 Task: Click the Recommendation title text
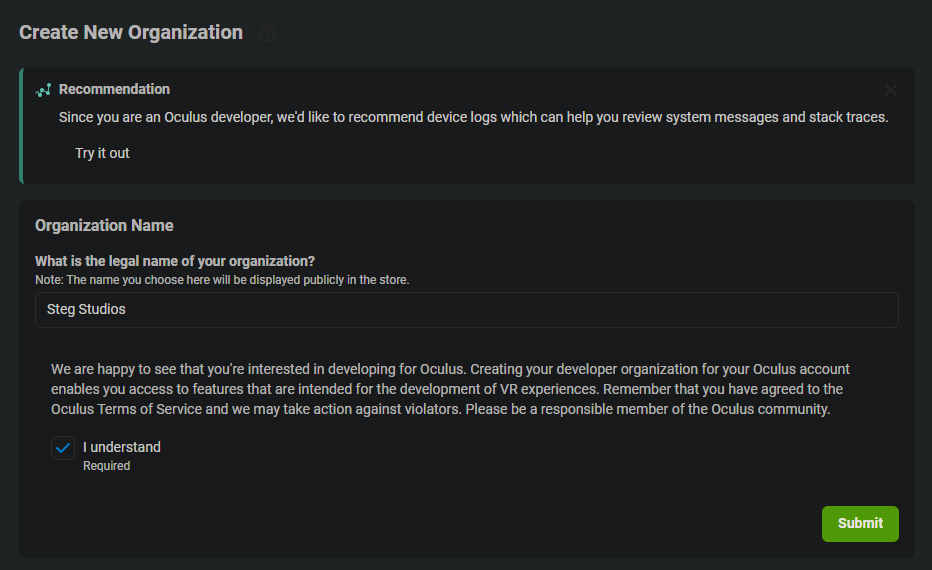point(114,89)
